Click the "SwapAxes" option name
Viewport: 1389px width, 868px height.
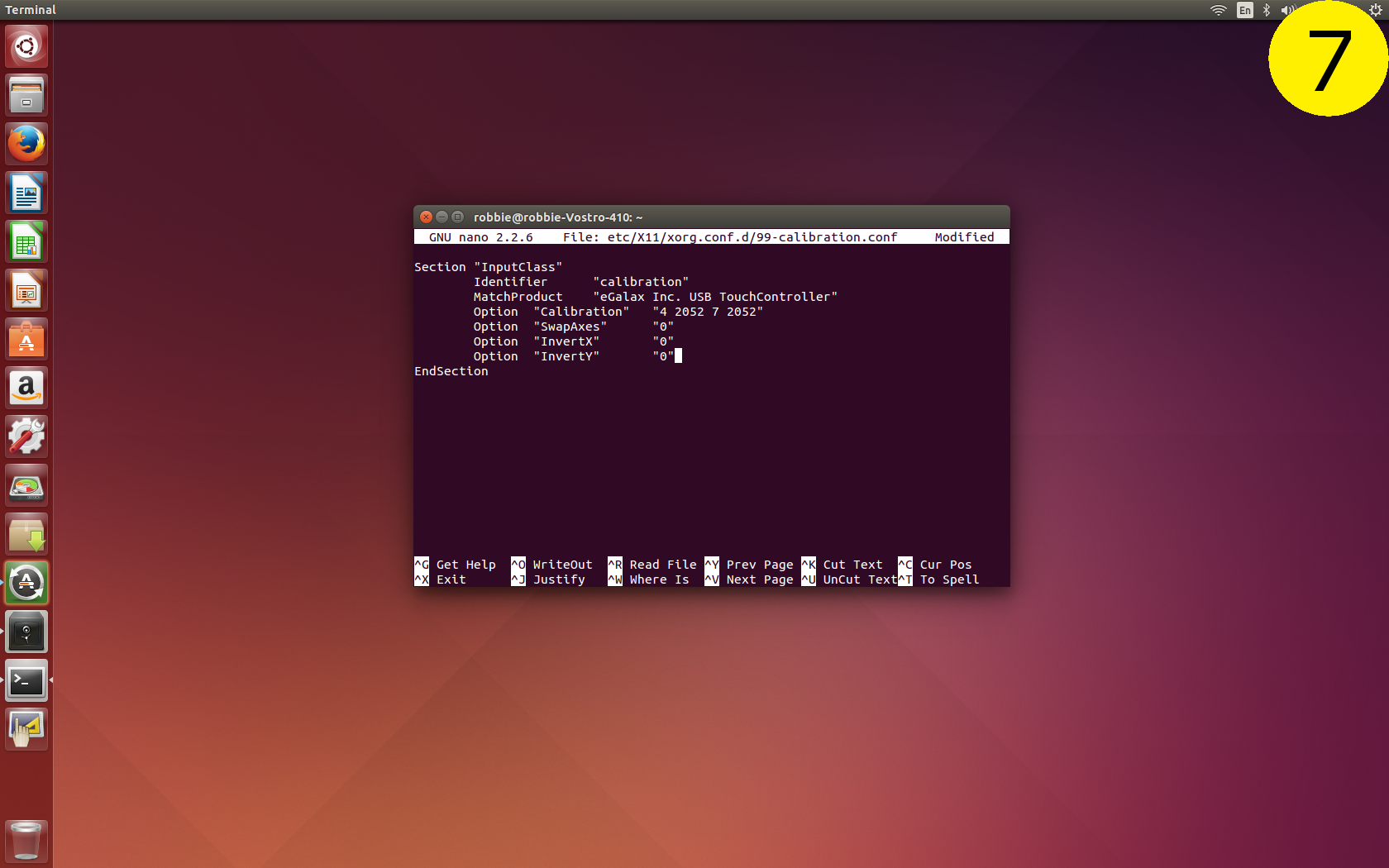click(x=570, y=327)
